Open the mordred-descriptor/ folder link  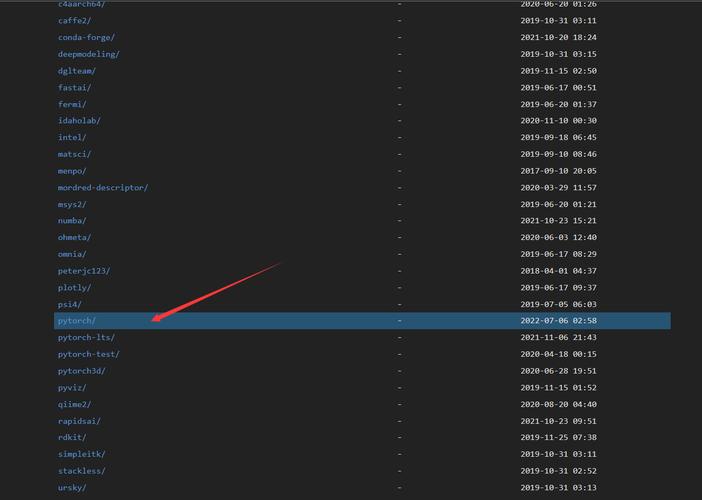(103, 188)
